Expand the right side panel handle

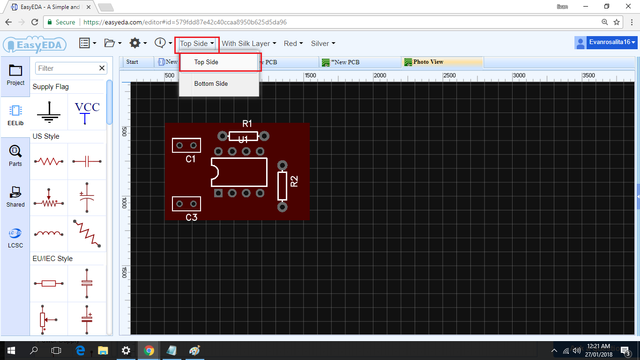tap(638, 197)
